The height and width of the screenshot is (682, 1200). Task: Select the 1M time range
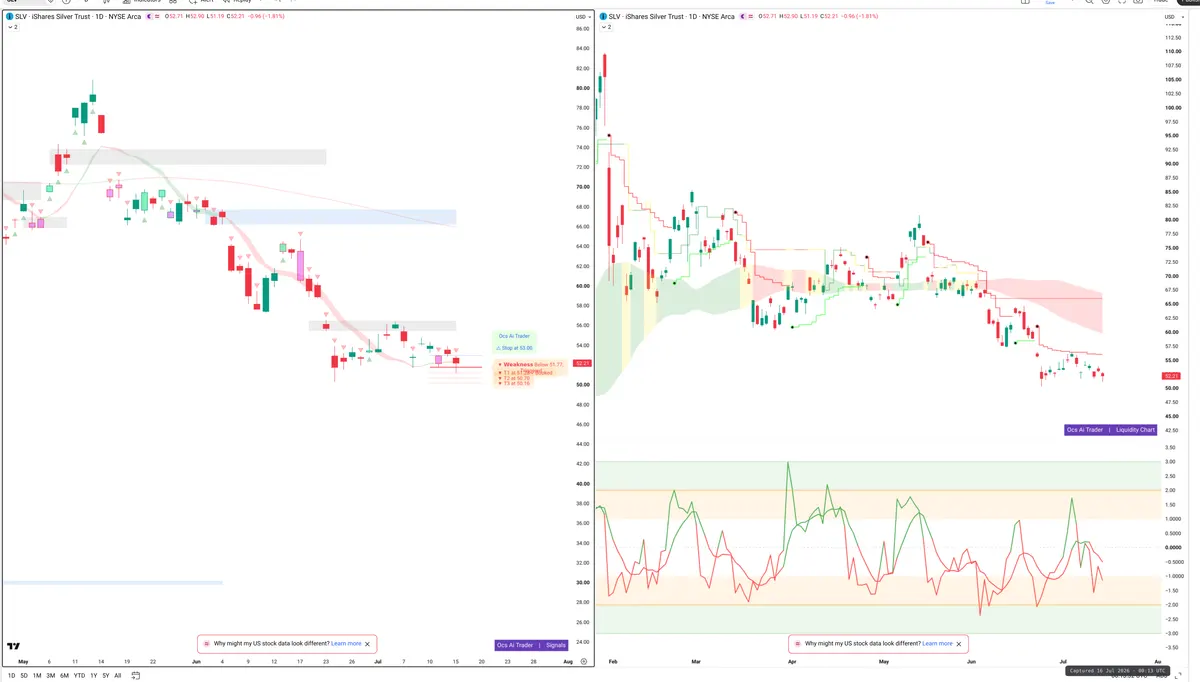point(37,675)
